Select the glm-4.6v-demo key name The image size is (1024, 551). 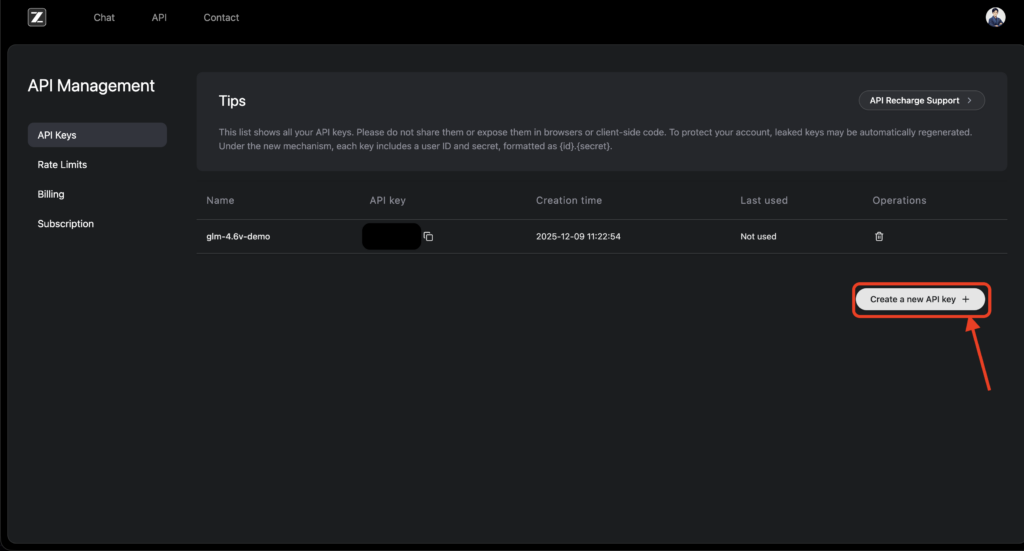238,237
